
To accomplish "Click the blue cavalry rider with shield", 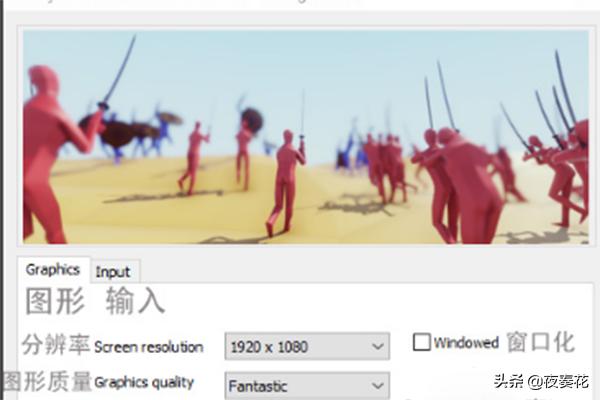I will (163, 128).
